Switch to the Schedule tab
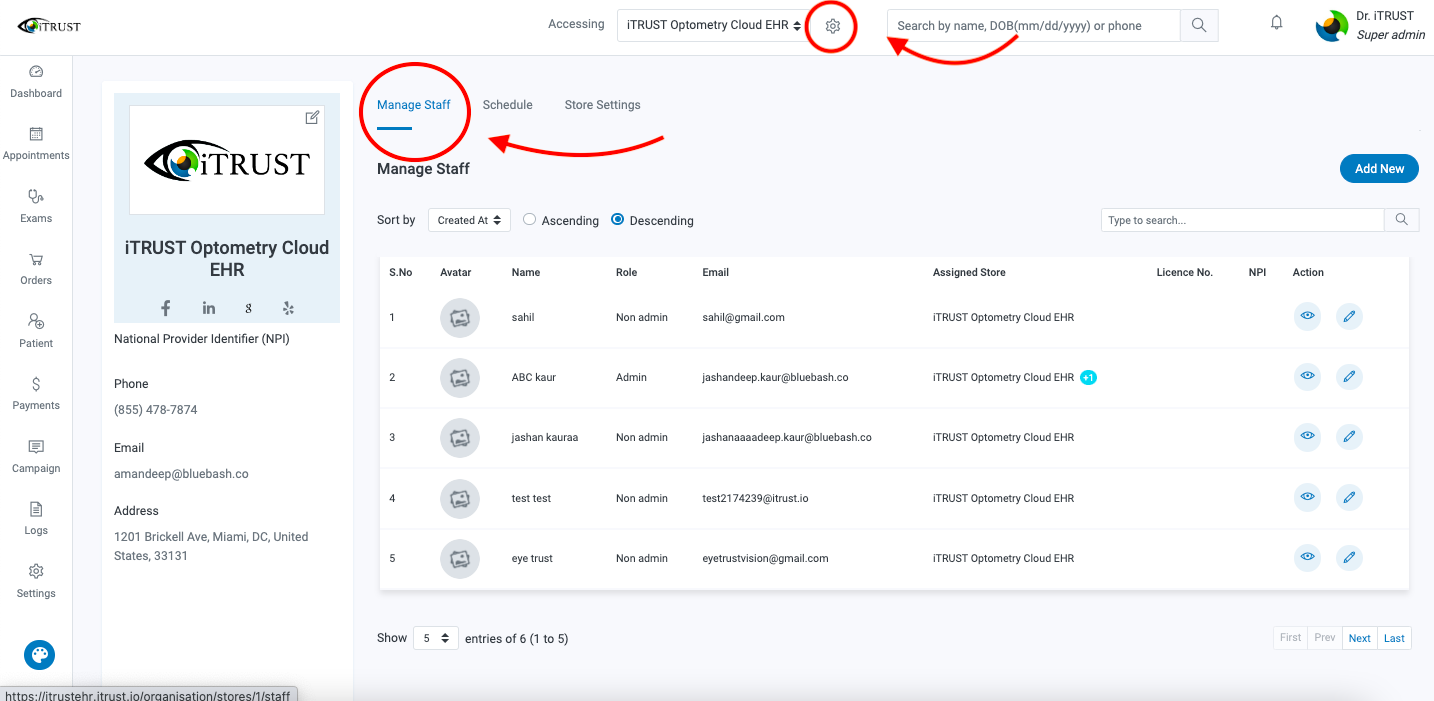This screenshot has height=701, width=1434. click(x=508, y=105)
